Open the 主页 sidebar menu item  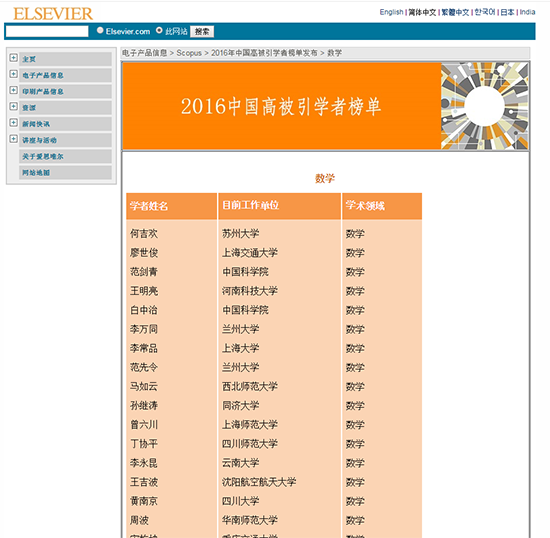(66, 59)
